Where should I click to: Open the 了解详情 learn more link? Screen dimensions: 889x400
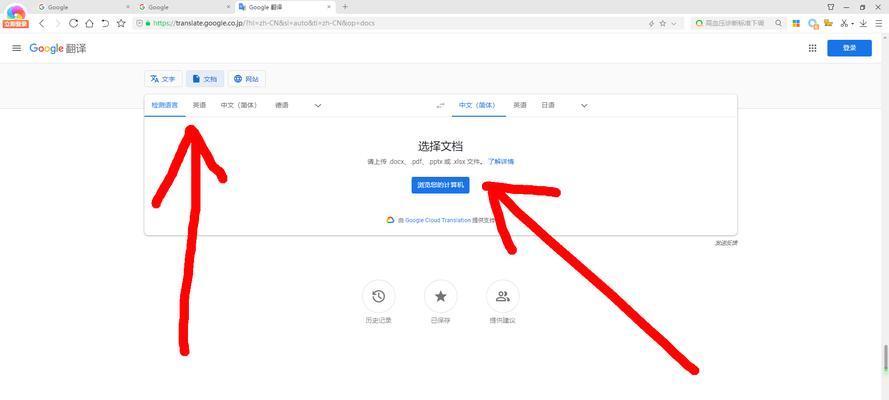pos(501,161)
